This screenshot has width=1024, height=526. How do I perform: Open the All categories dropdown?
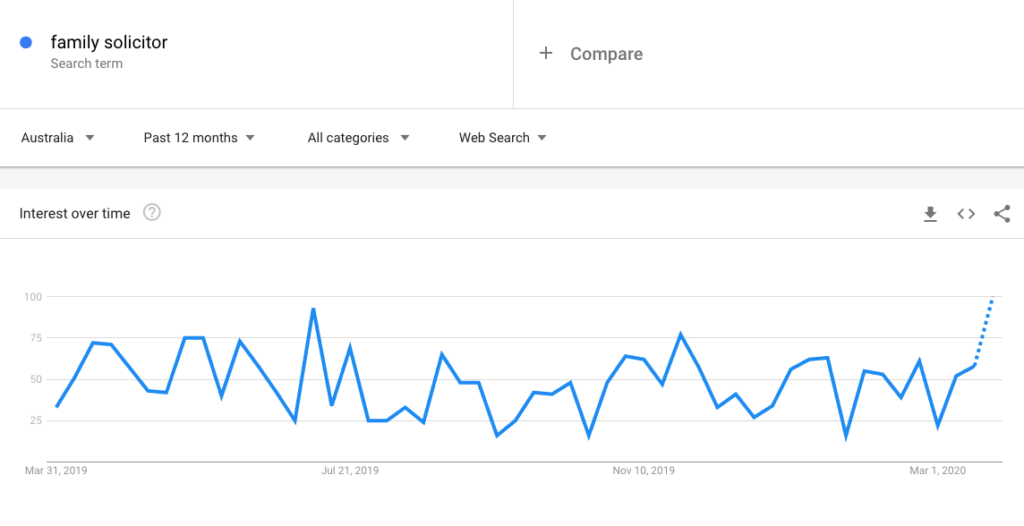(359, 138)
